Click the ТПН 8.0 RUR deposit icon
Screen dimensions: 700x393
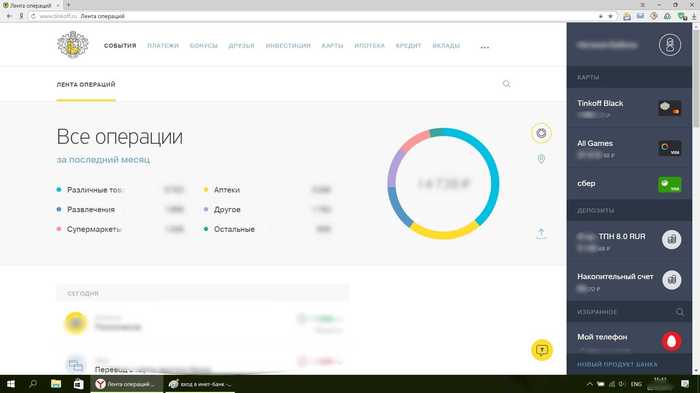pyautogui.click(x=671, y=240)
